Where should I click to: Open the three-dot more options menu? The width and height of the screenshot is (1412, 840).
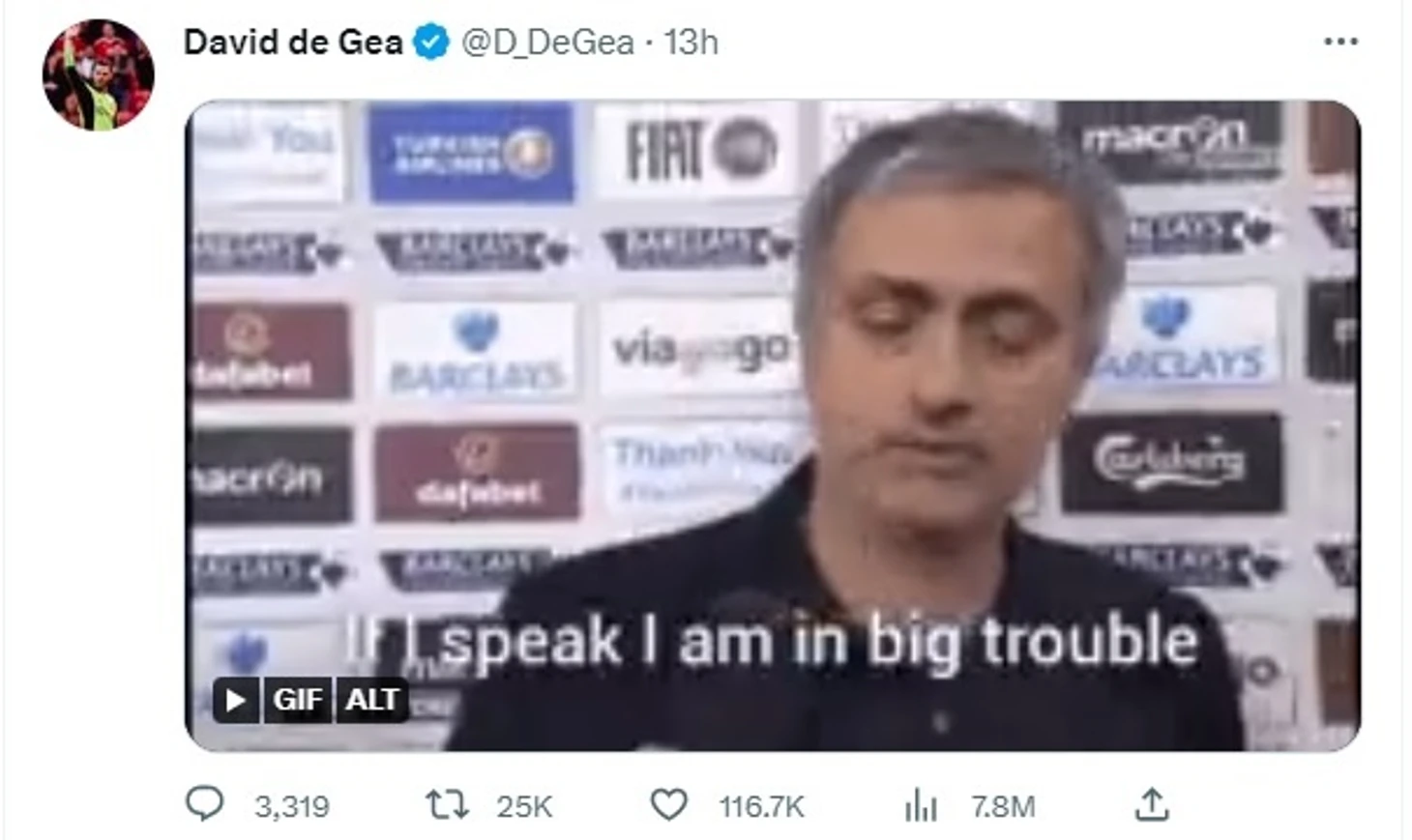[x=1340, y=42]
